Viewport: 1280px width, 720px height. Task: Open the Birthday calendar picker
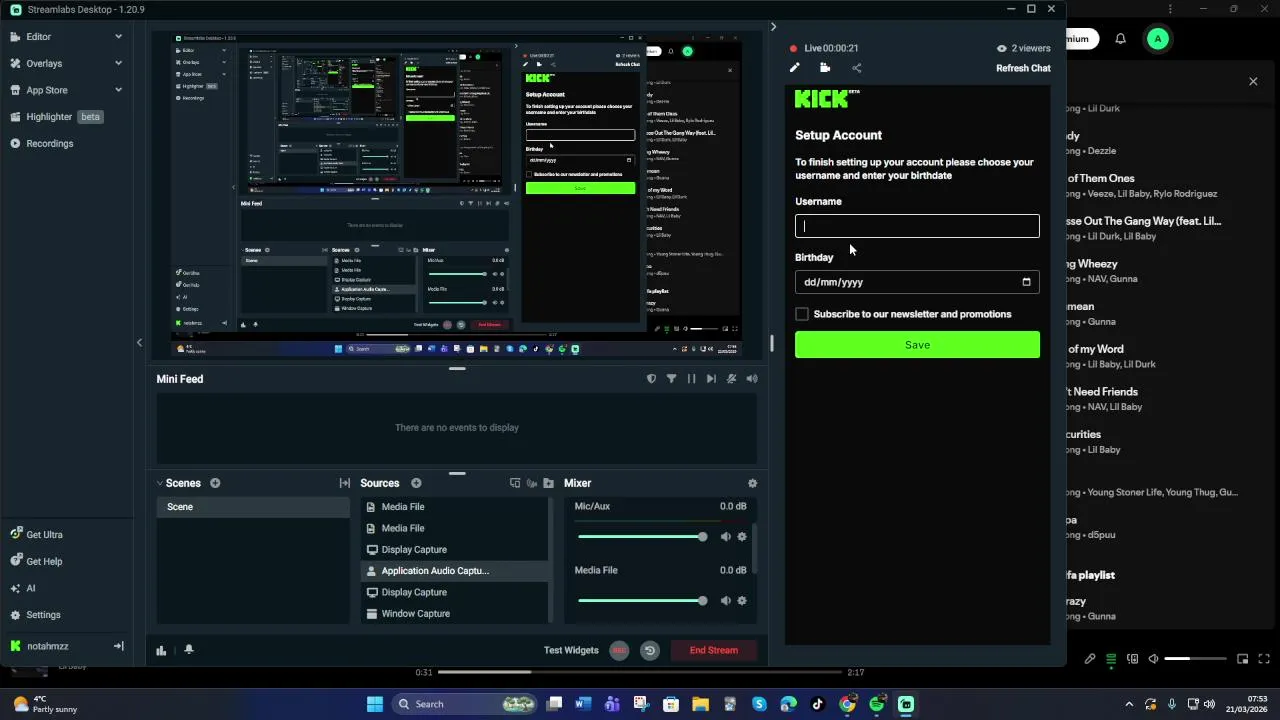pos(1026,282)
